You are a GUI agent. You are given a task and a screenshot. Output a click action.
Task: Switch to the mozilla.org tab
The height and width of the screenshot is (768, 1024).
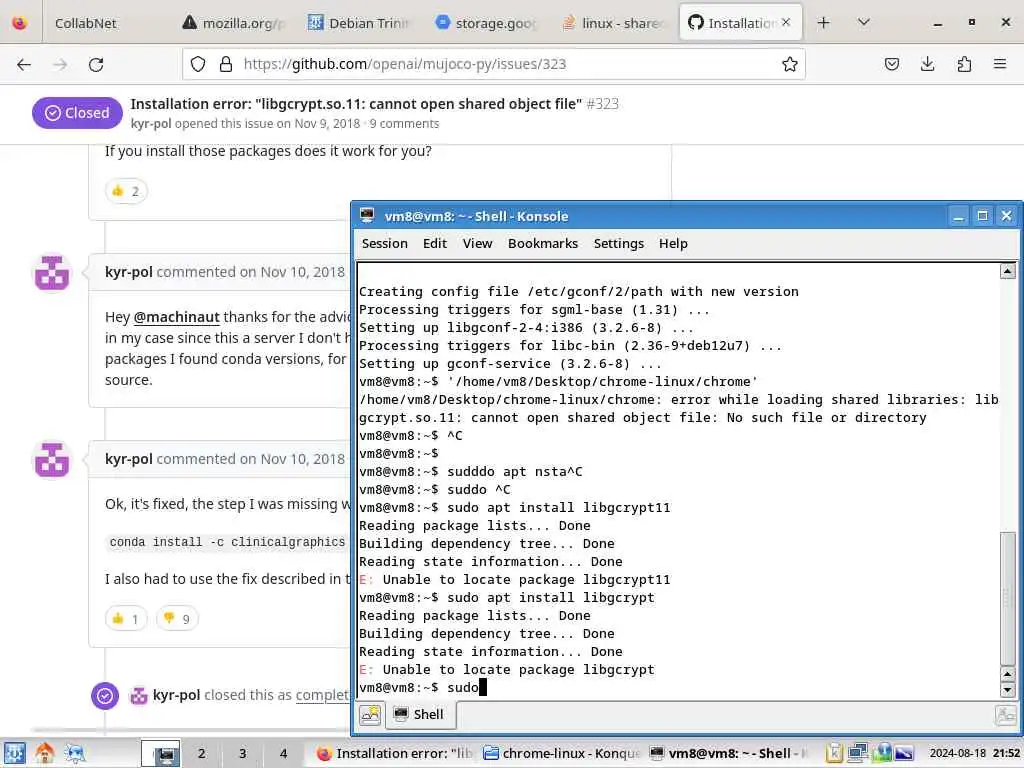[x=235, y=23]
